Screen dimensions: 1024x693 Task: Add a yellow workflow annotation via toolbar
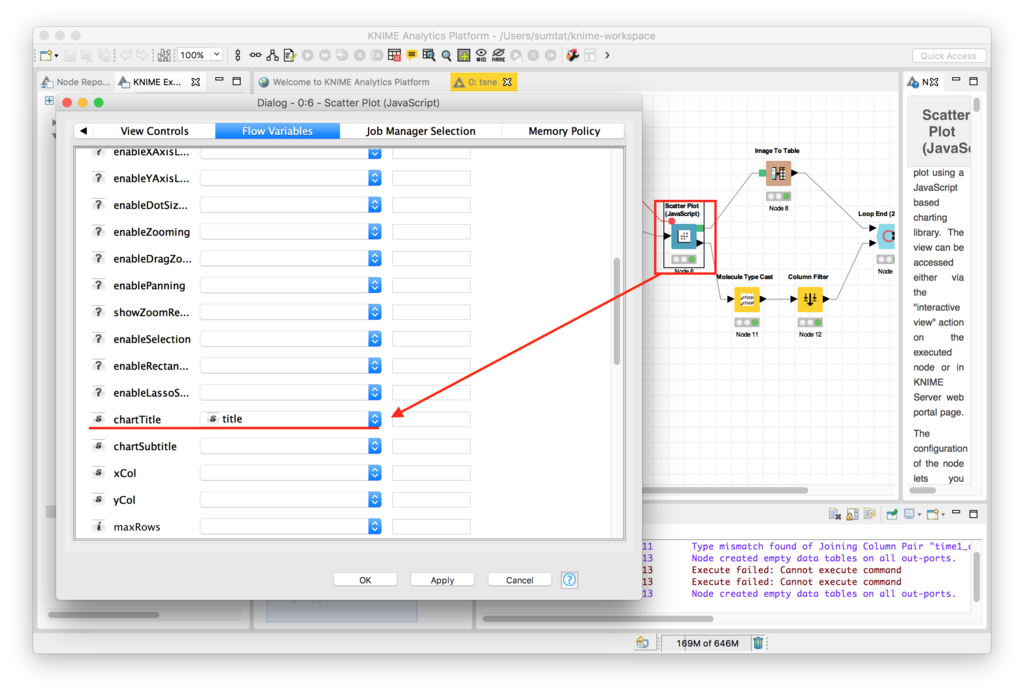[x=411, y=56]
